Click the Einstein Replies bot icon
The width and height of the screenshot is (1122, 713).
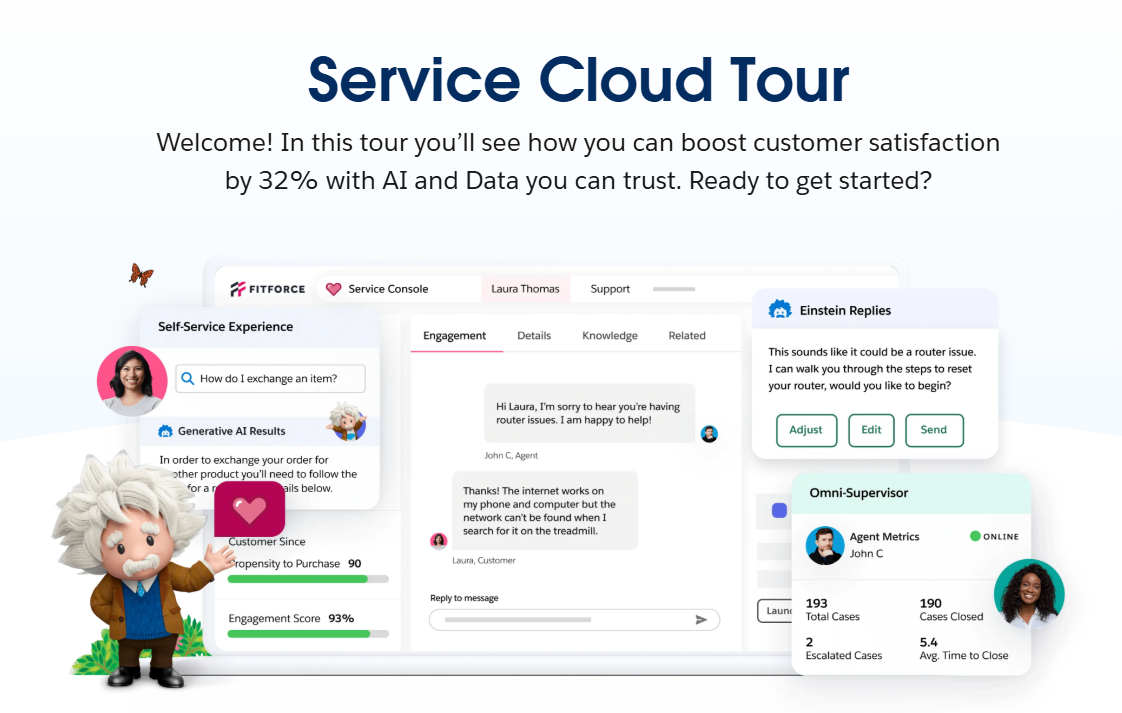[x=780, y=310]
